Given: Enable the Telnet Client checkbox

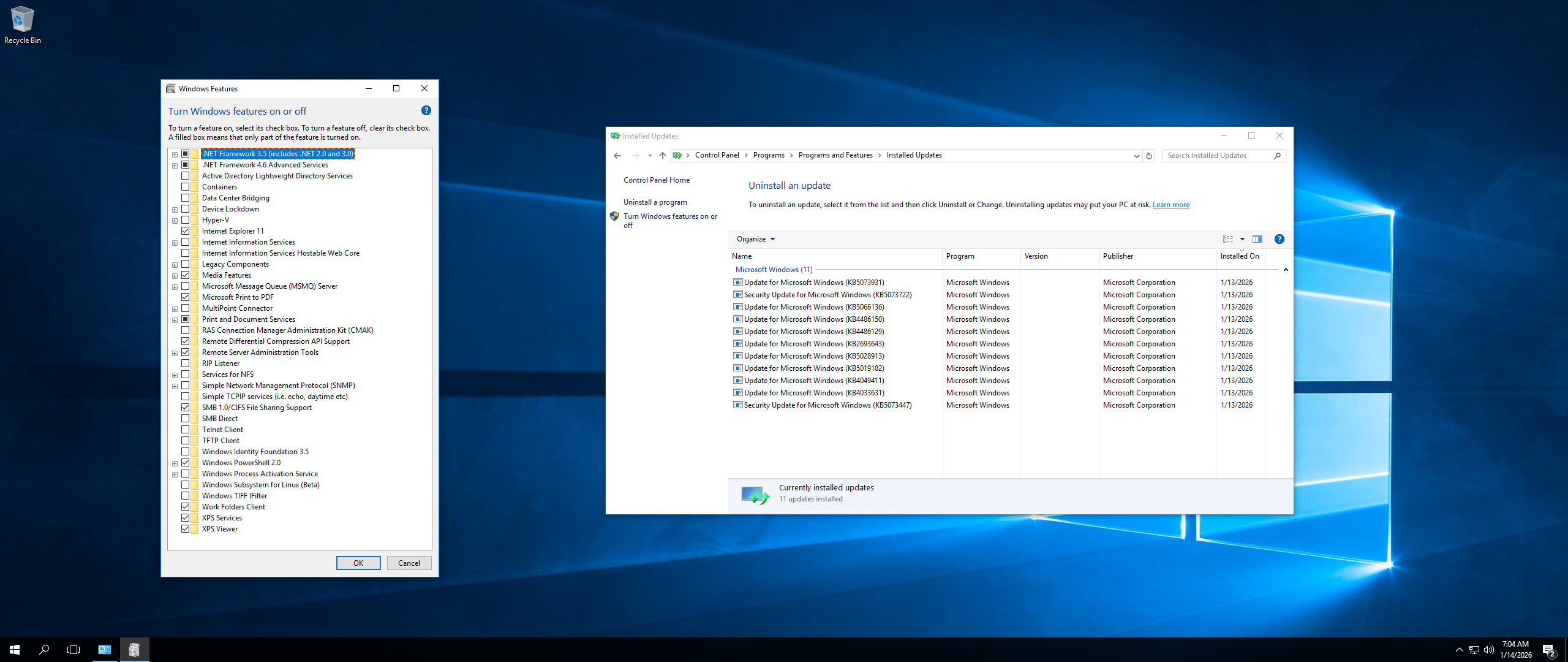Looking at the screenshot, I should pos(185,430).
